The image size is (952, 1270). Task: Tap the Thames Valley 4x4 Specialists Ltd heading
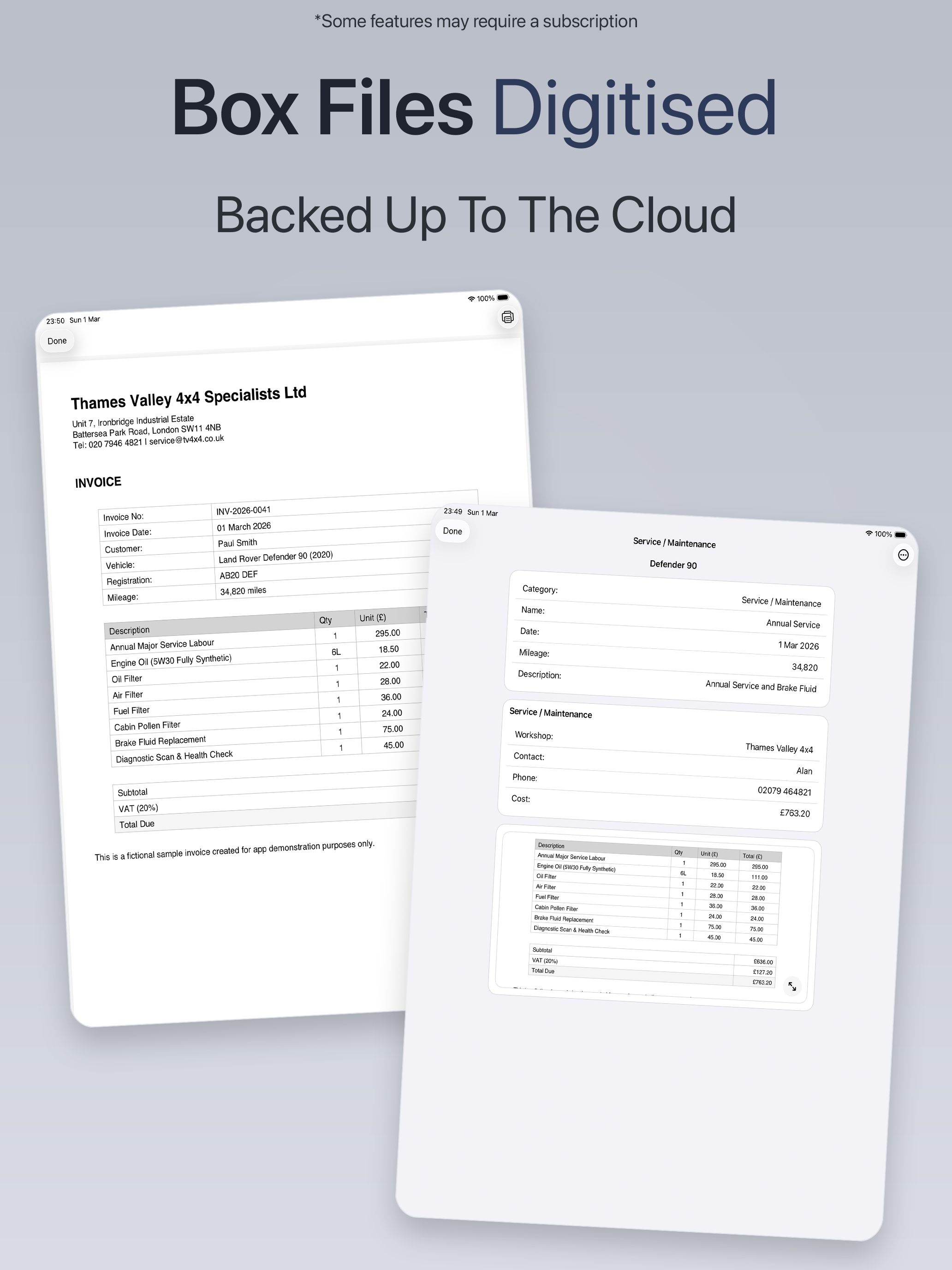tap(189, 398)
